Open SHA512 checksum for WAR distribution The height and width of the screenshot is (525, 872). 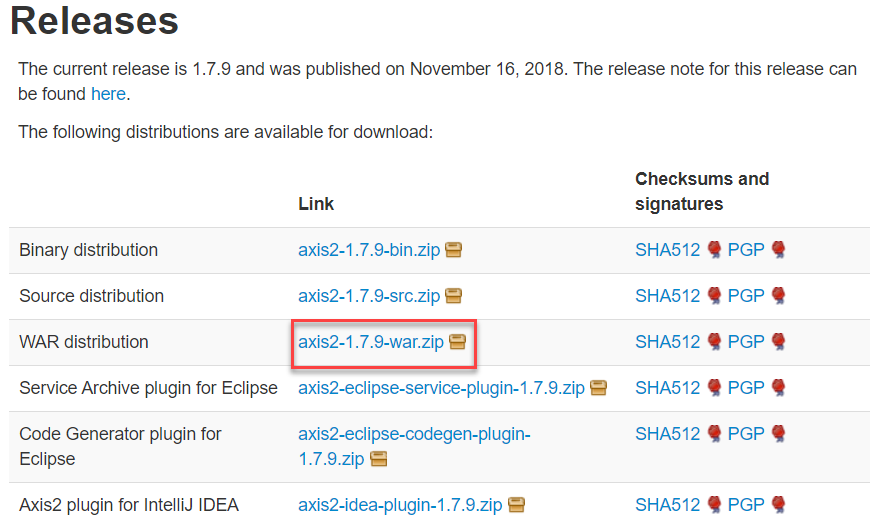click(667, 342)
